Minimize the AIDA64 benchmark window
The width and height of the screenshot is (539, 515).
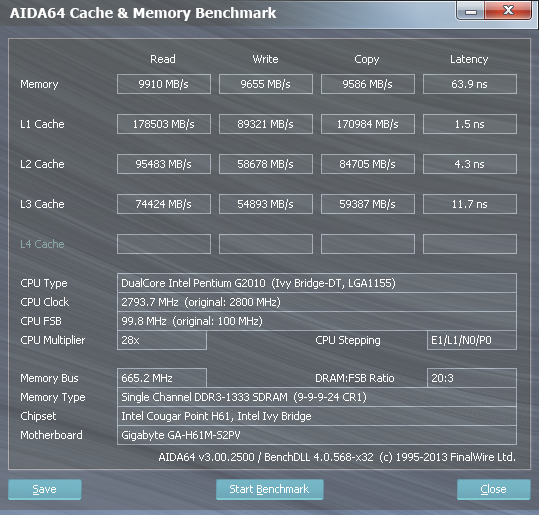click(471, 11)
